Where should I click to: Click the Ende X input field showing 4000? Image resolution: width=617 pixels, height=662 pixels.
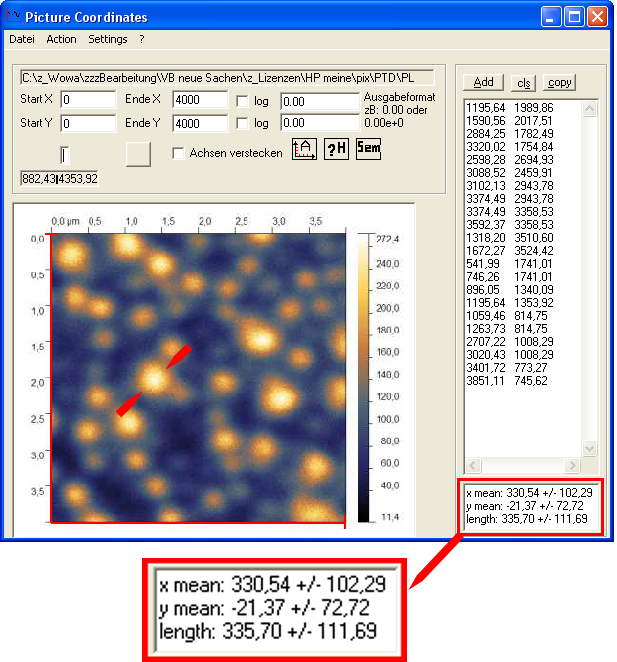[200, 100]
